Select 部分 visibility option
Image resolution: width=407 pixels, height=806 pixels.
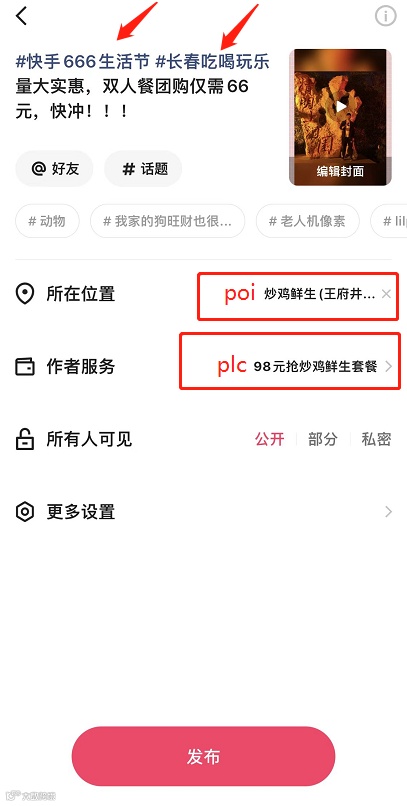(x=323, y=439)
